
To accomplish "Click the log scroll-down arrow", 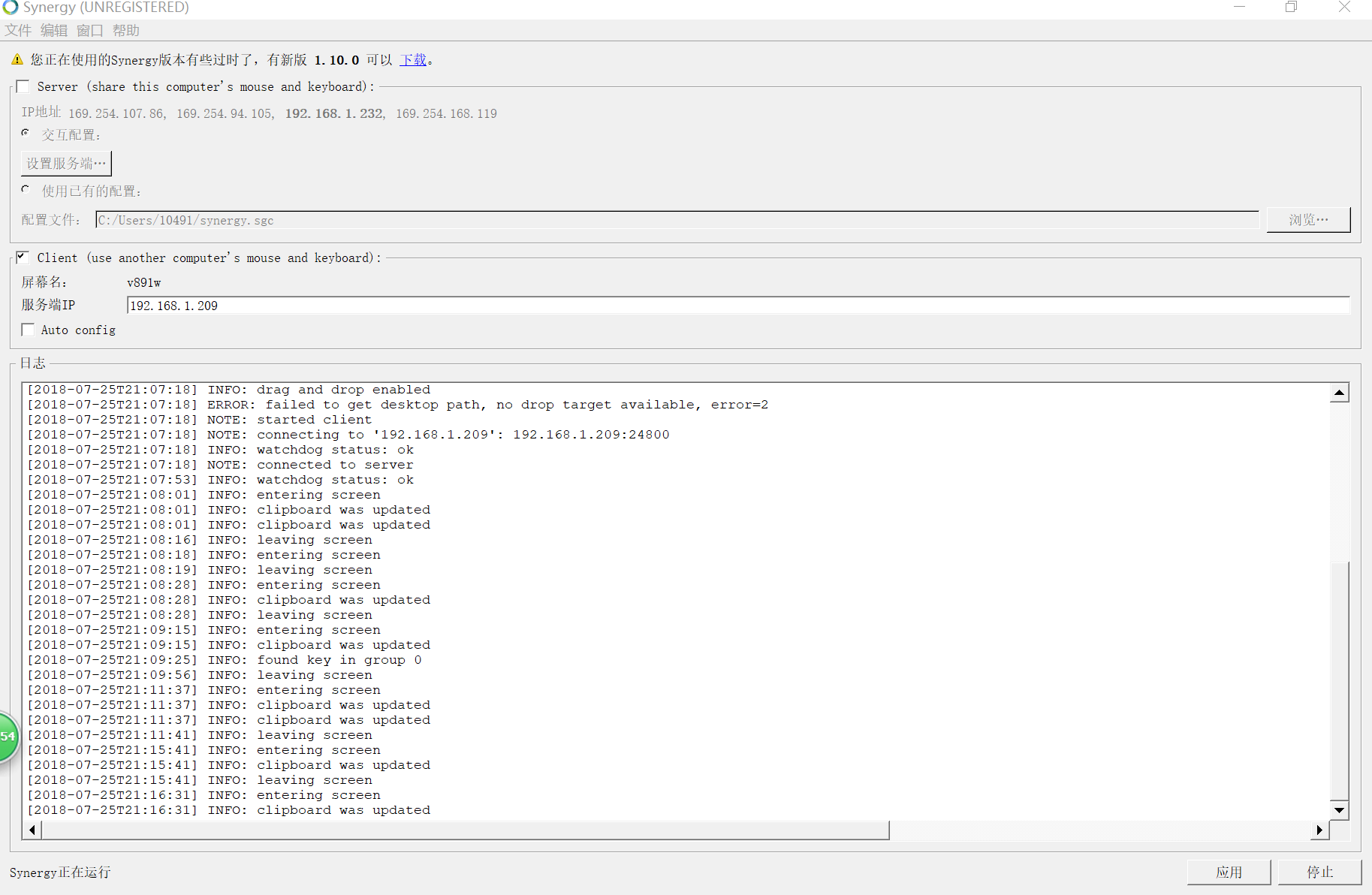I will 1339,810.
